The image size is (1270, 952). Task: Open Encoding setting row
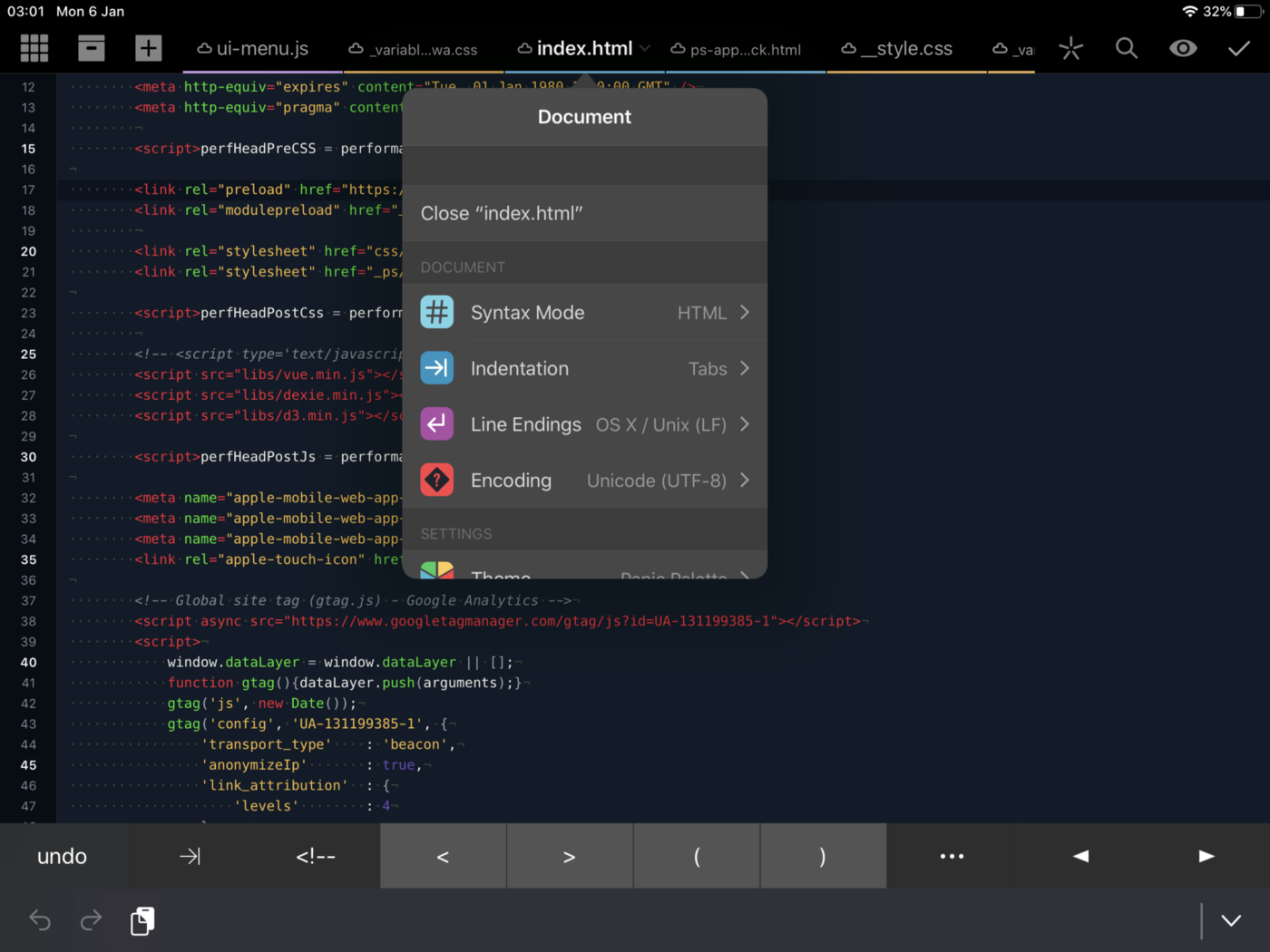585,481
